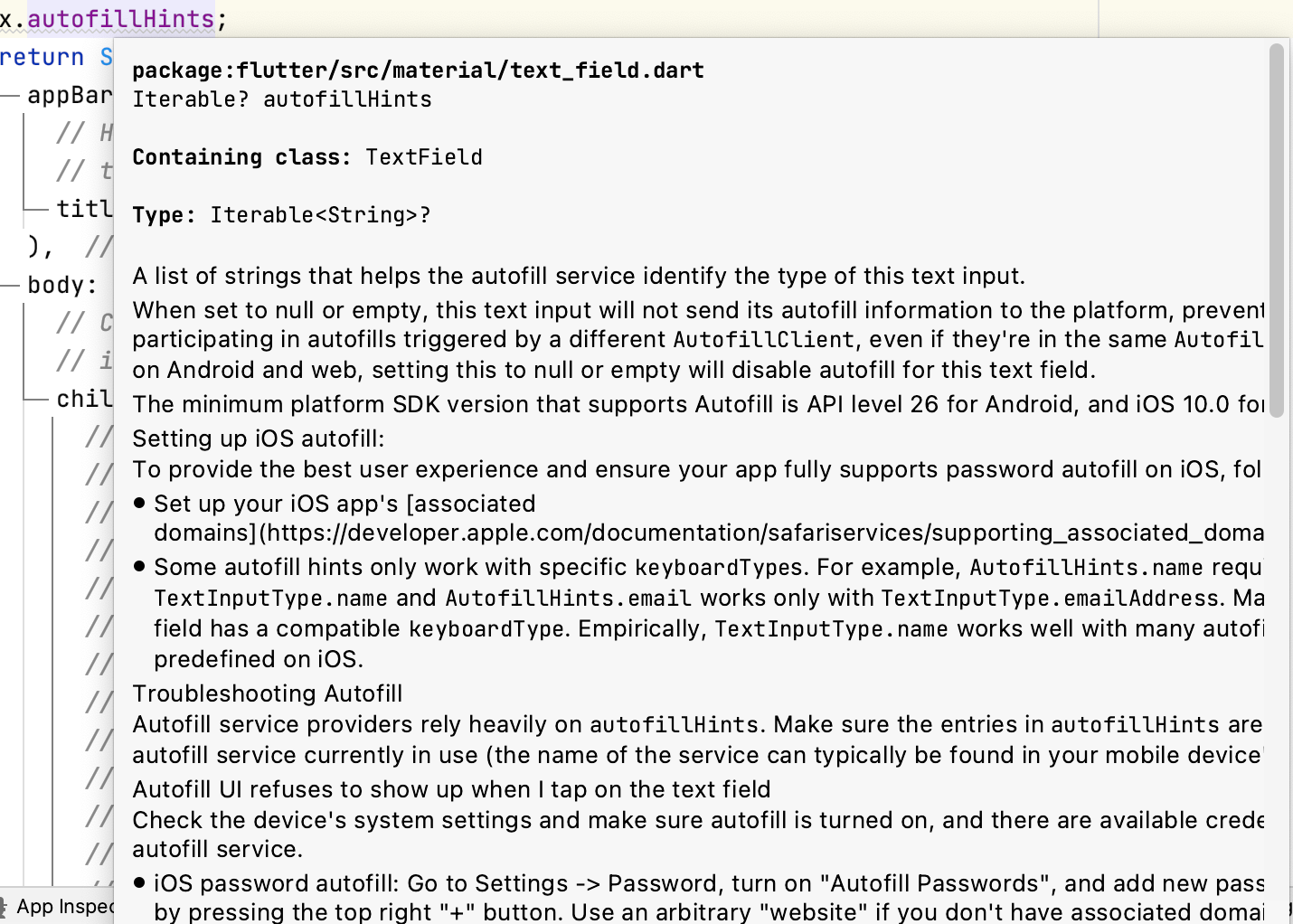Viewport: 1293px width, 924px height.
Task: Open the Iterable<String>? type reference
Action: pyautogui.click(x=318, y=214)
